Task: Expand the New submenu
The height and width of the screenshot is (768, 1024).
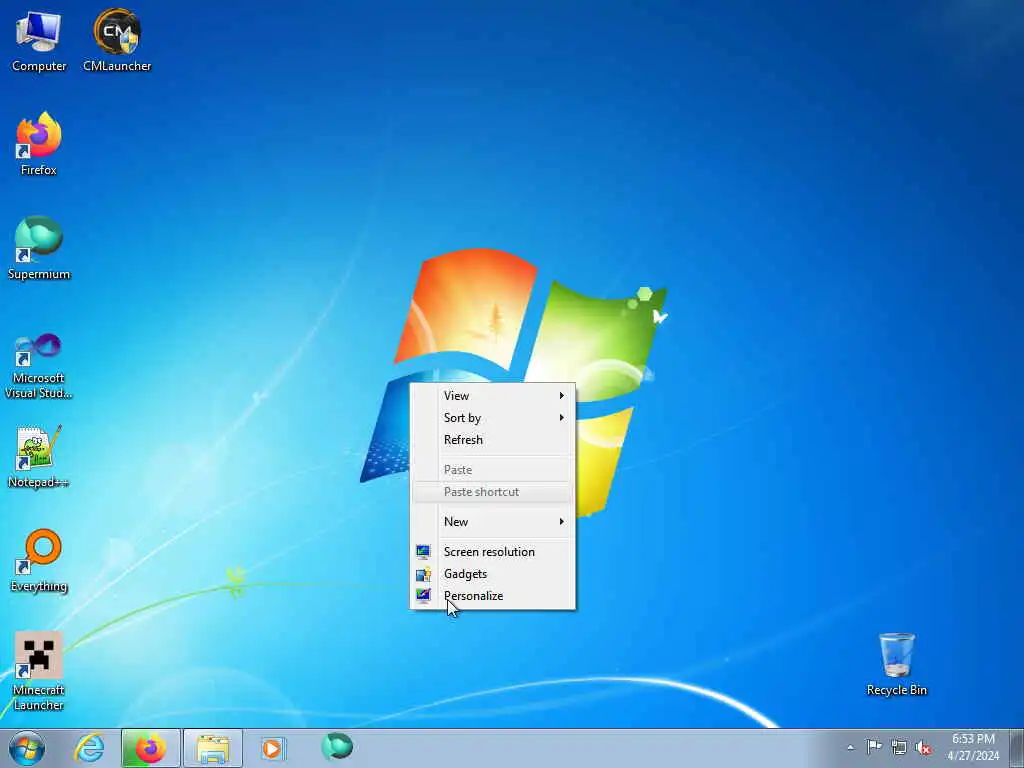Action: pyautogui.click(x=492, y=522)
